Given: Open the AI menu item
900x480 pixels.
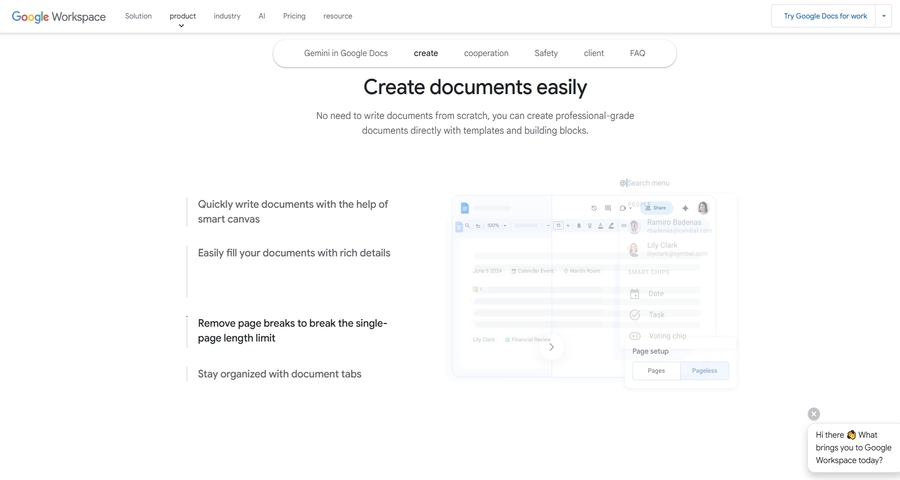Looking at the screenshot, I should [x=262, y=16].
